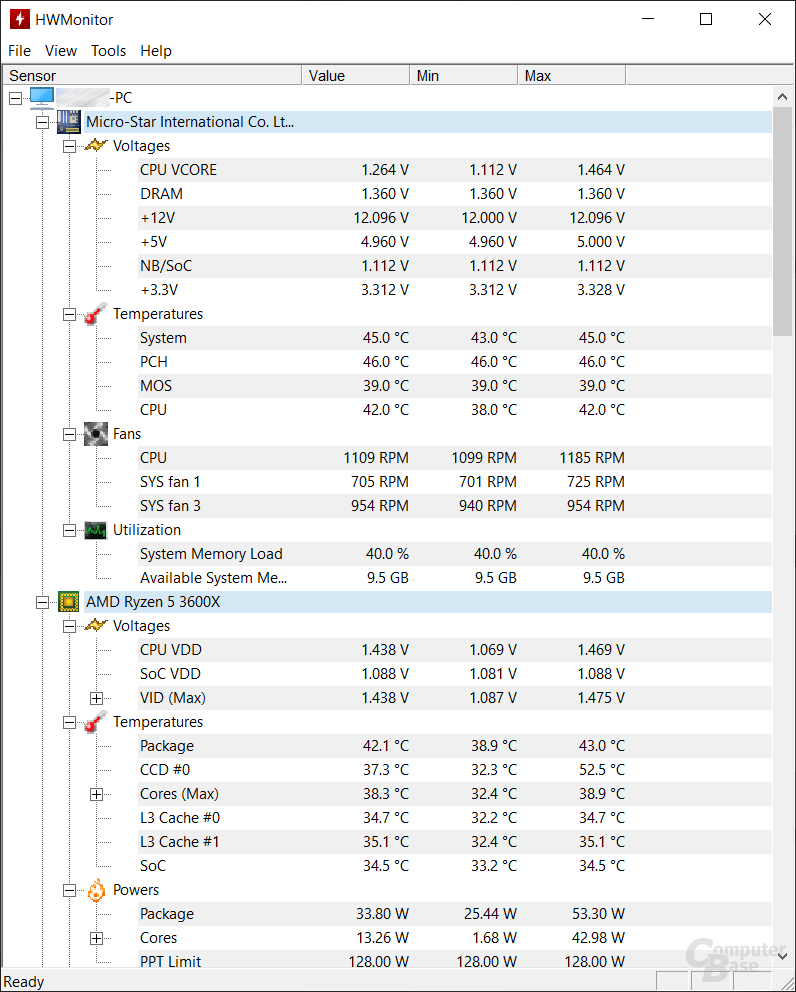
Task: Click the Sensor column header
Action: (152, 75)
